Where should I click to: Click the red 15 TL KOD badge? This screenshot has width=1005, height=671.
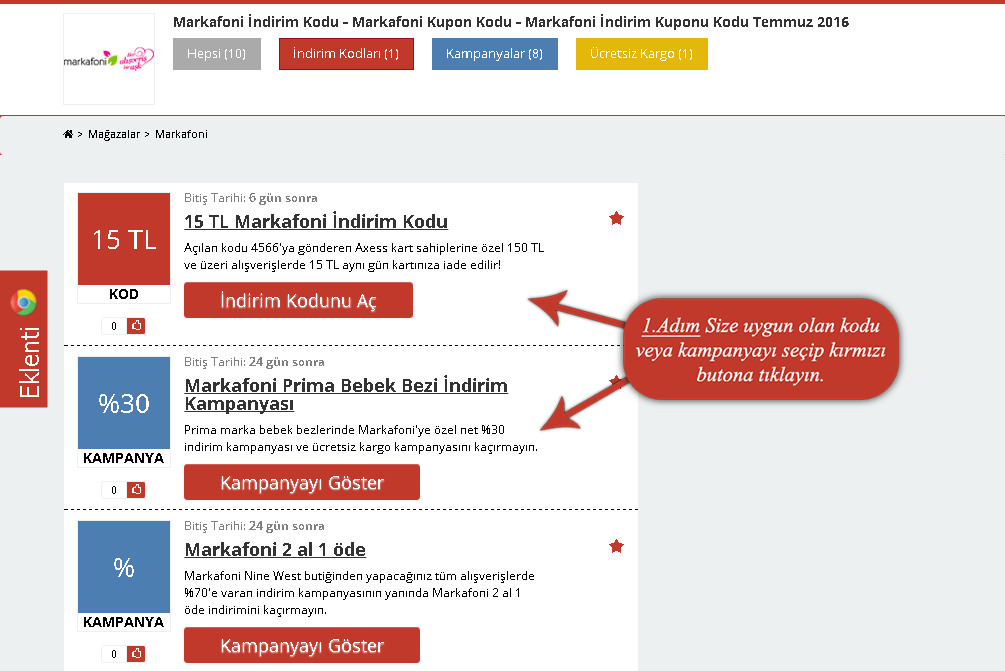click(x=124, y=247)
